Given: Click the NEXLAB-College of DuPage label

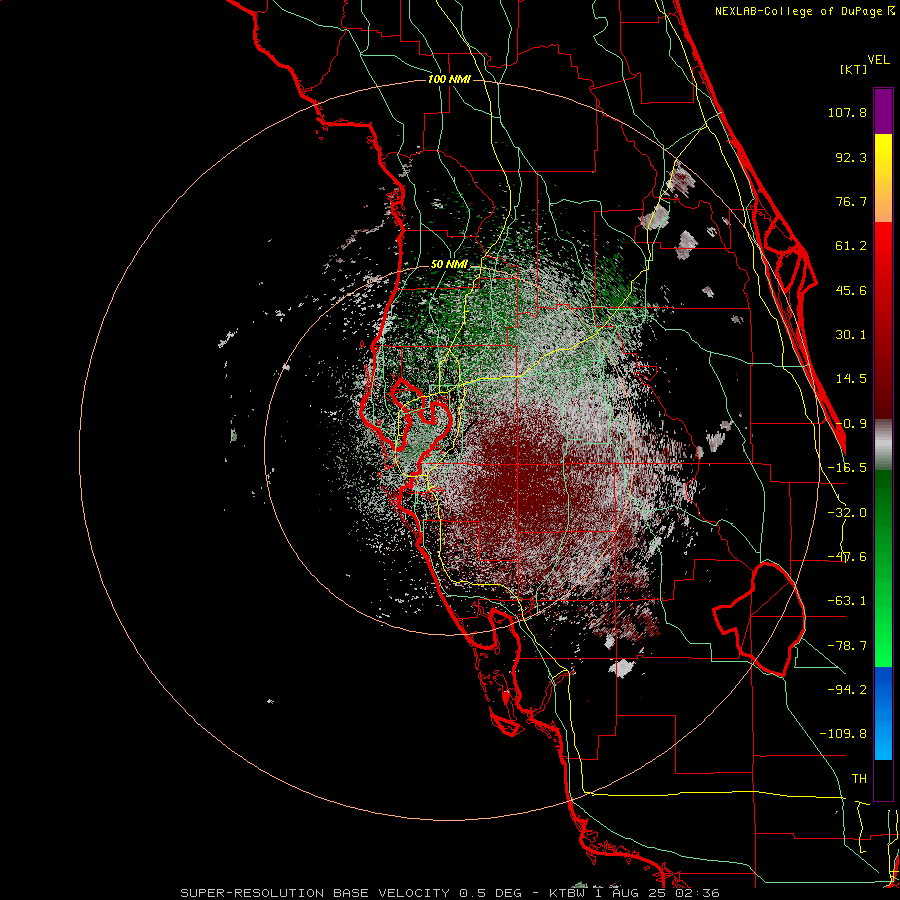Looking at the screenshot, I should tap(805, 11).
